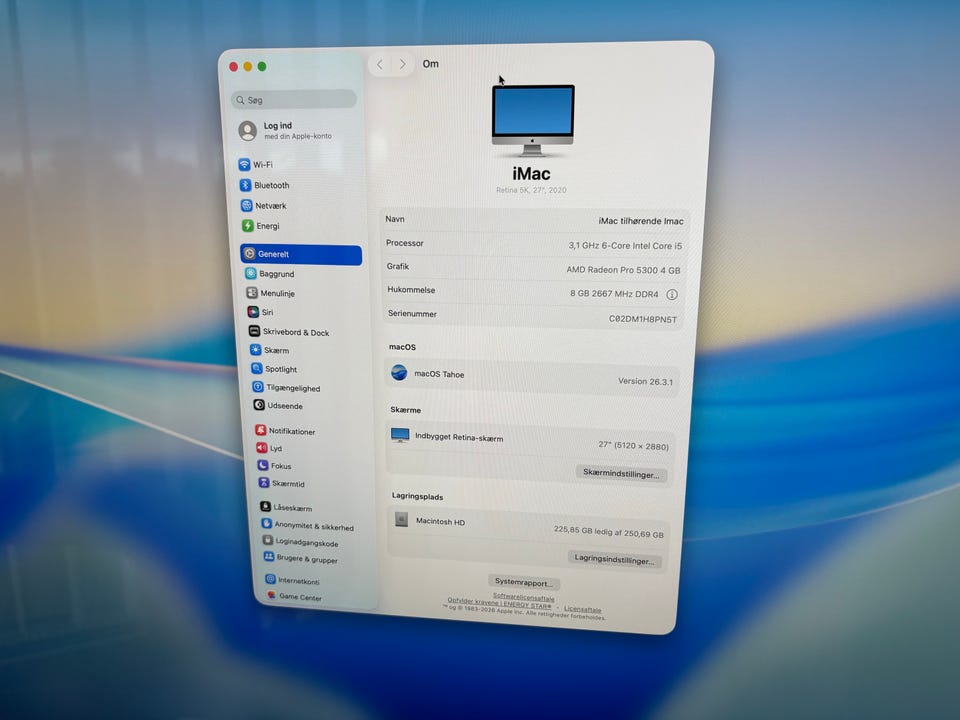Select the Netværk globe icon
The height and width of the screenshot is (720, 960).
point(246,206)
